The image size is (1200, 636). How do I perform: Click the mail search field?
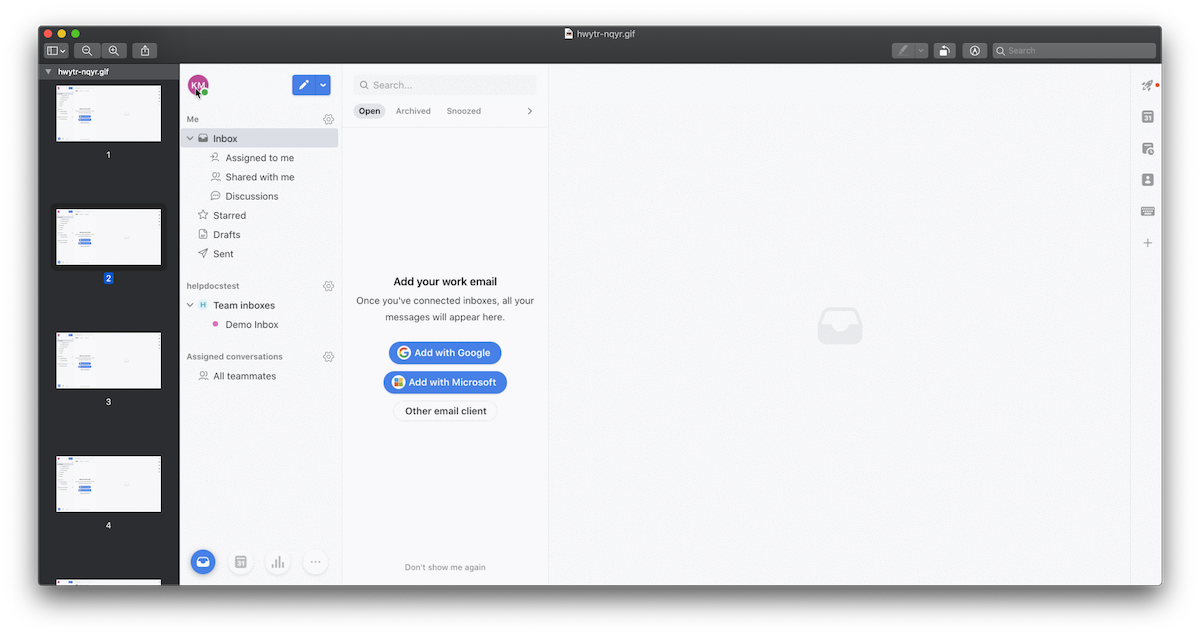click(x=445, y=85)
